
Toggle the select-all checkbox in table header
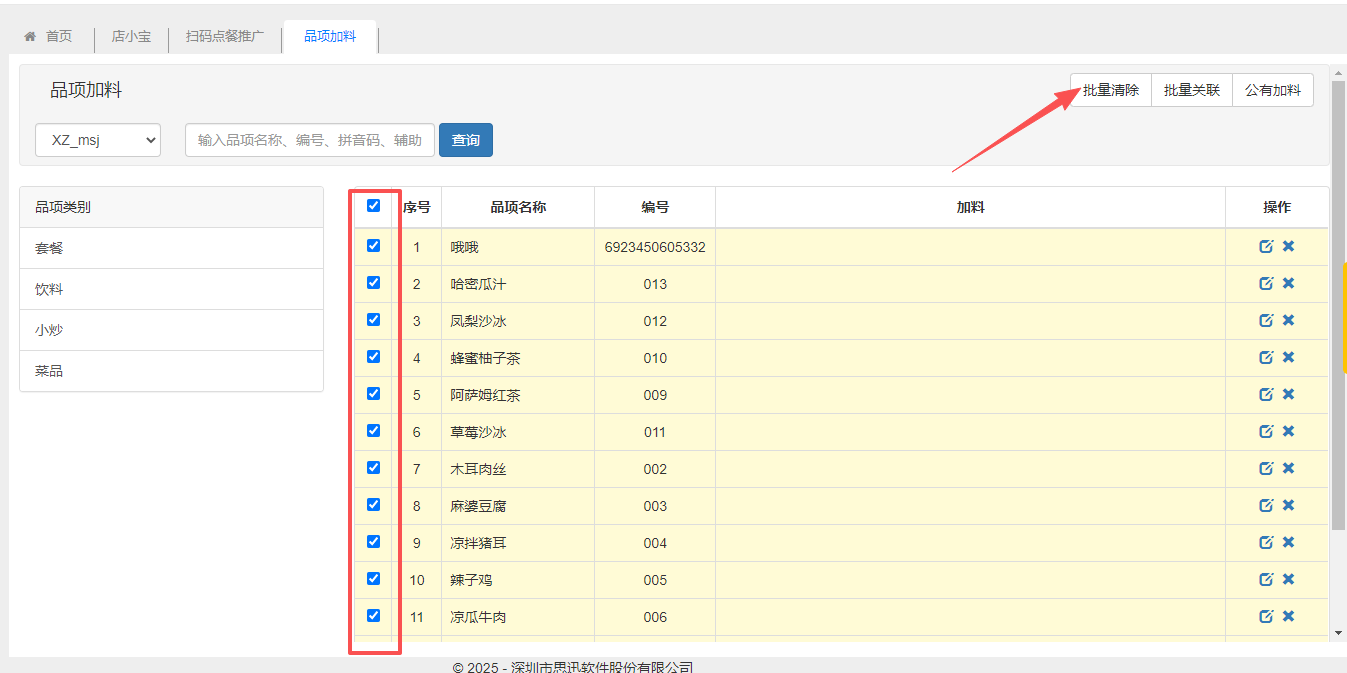[x=373, y=206]
